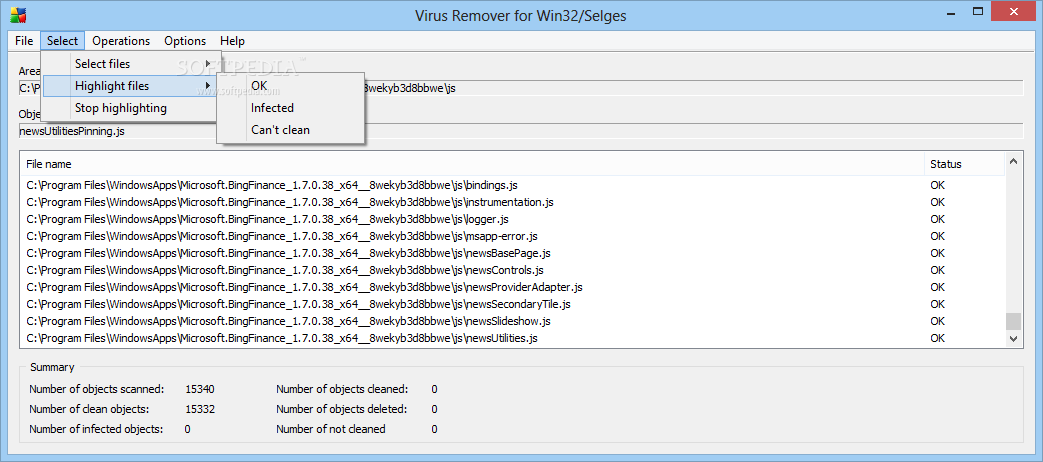This screenshot has width=1043, height=462.
Task: Click the file list scrollbar thumb
Action: [1013, 322]
